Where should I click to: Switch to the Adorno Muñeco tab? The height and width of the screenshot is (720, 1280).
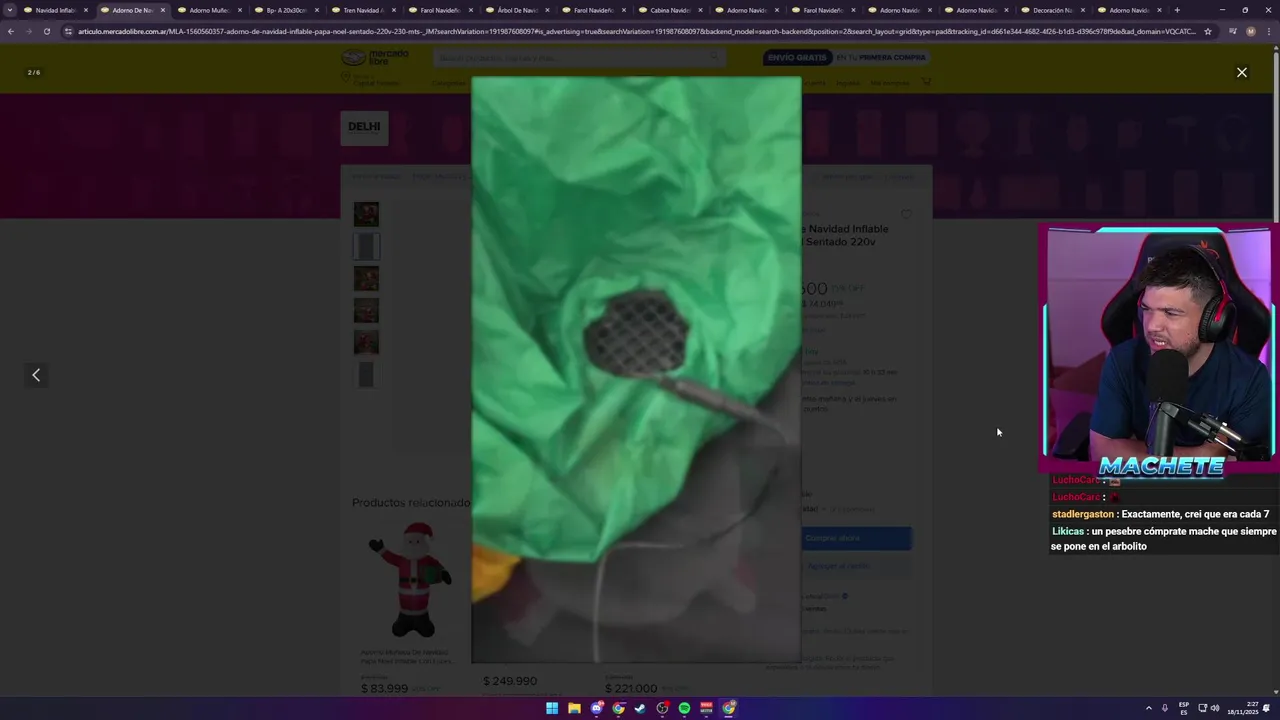[209, 10]
